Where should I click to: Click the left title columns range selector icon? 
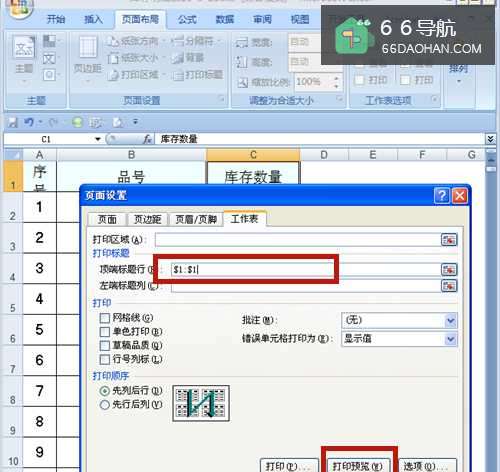tap(449, 286)
